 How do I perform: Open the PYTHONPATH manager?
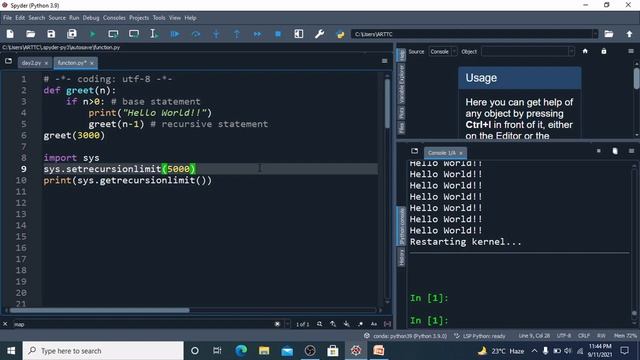[x=340, y=34]
